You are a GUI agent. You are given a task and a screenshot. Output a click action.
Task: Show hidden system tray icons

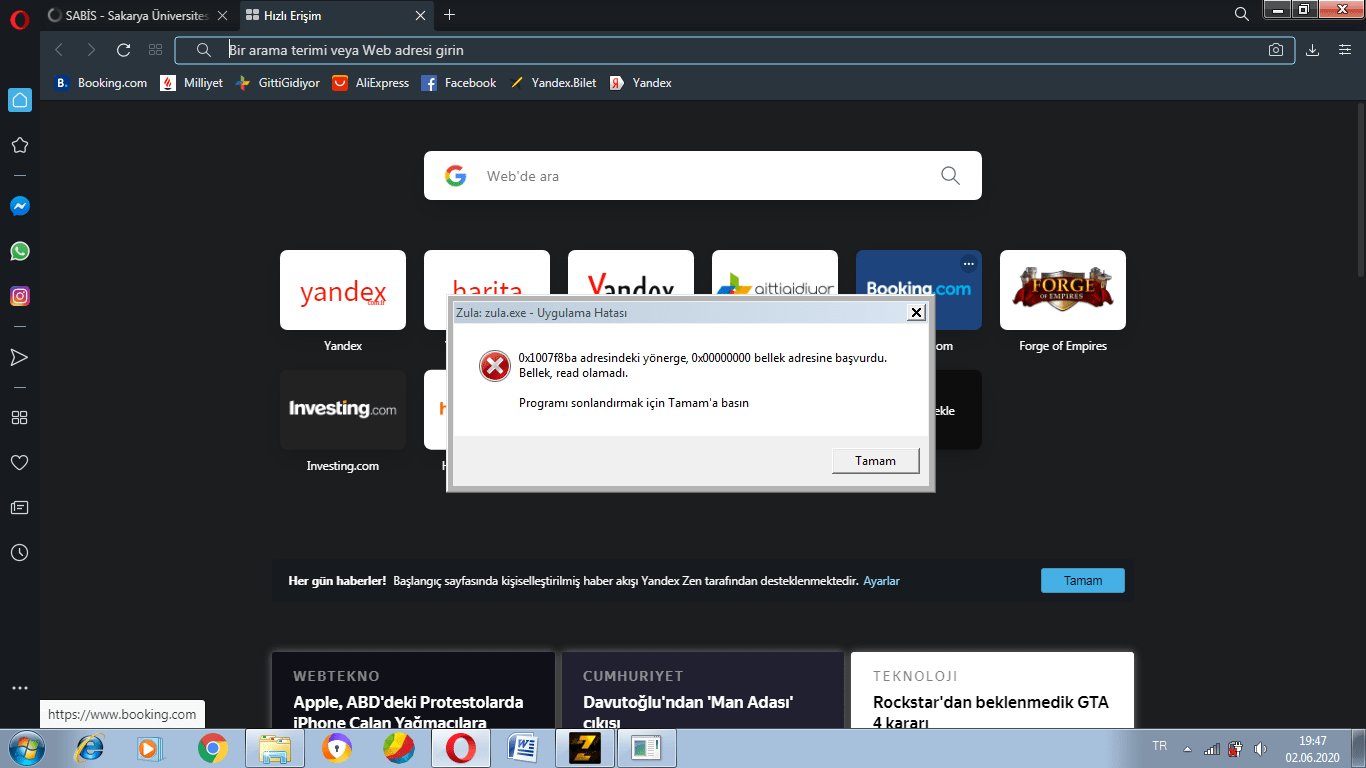[x=1187, y=748]
